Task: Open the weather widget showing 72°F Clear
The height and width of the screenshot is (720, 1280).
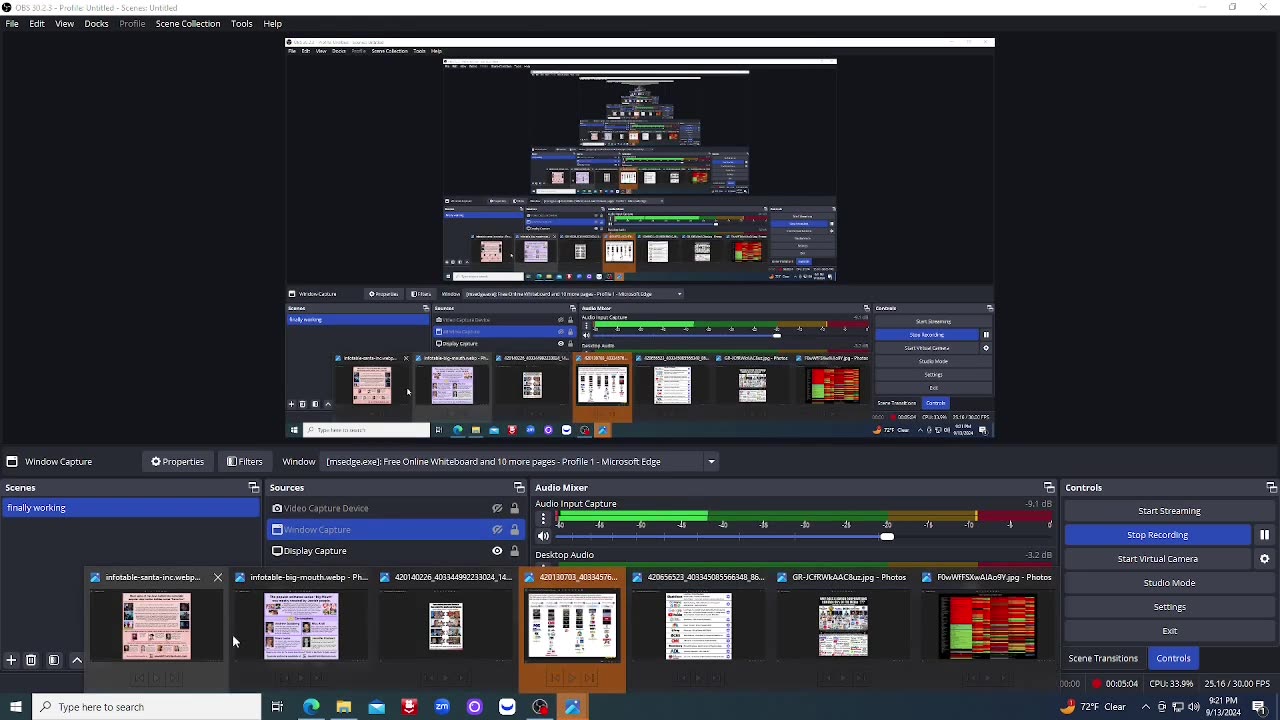Action: 1093,707
